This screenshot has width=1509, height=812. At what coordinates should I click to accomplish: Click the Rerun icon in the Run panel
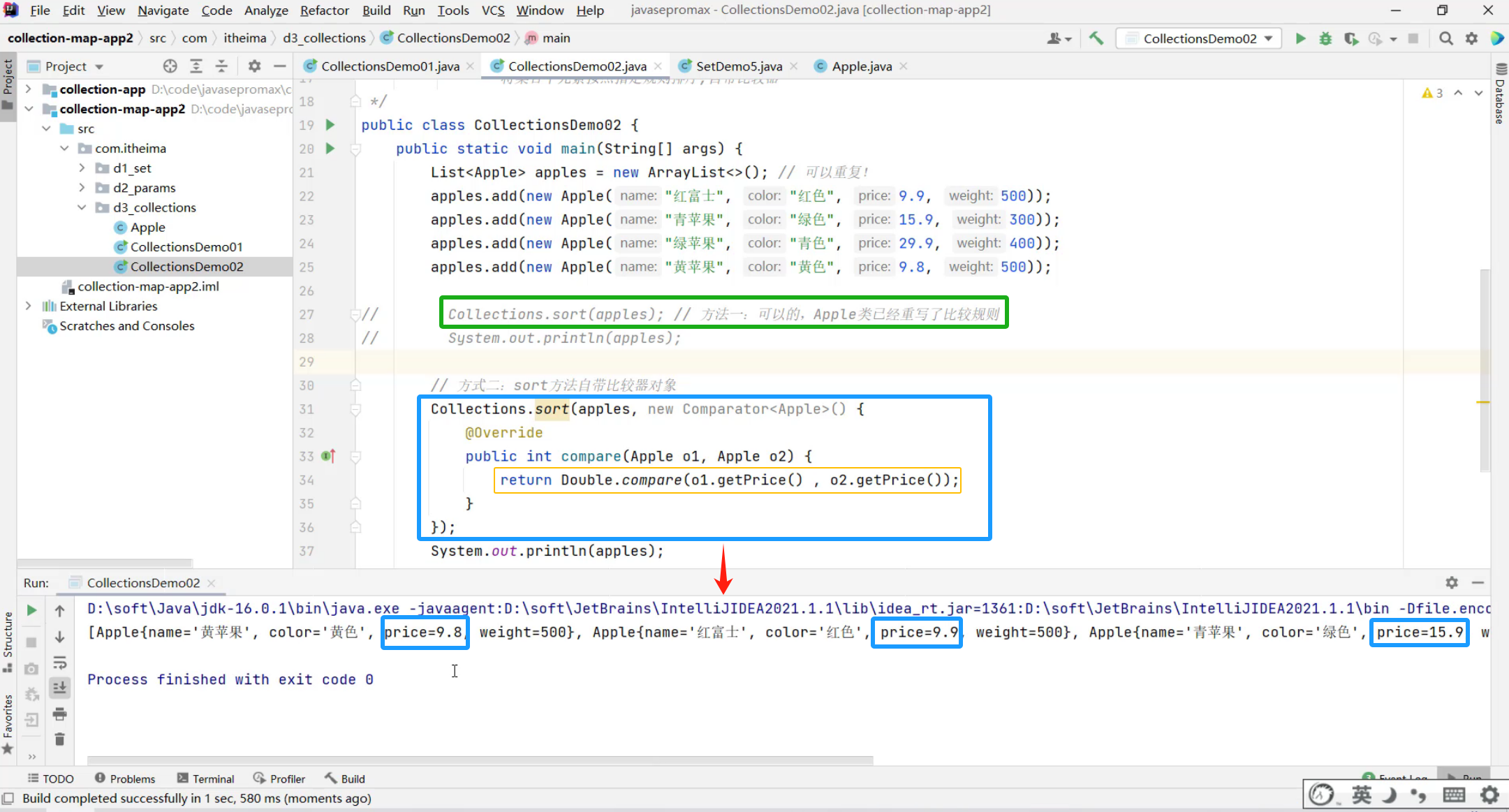pos(31,610)
